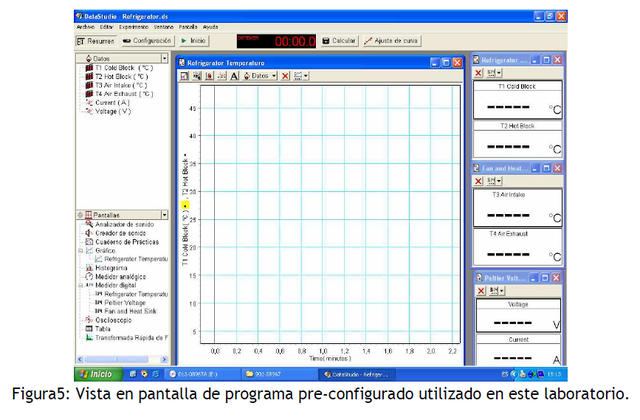Open the Experimento menu
This screenshot has height=420, width=640.
[x=134, y=27]
